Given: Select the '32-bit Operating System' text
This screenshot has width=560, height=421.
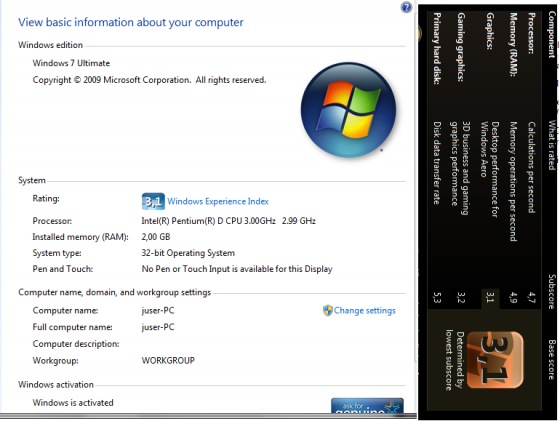Looking at the screenshot, I should pyautogui.click(x=188, y=253).
